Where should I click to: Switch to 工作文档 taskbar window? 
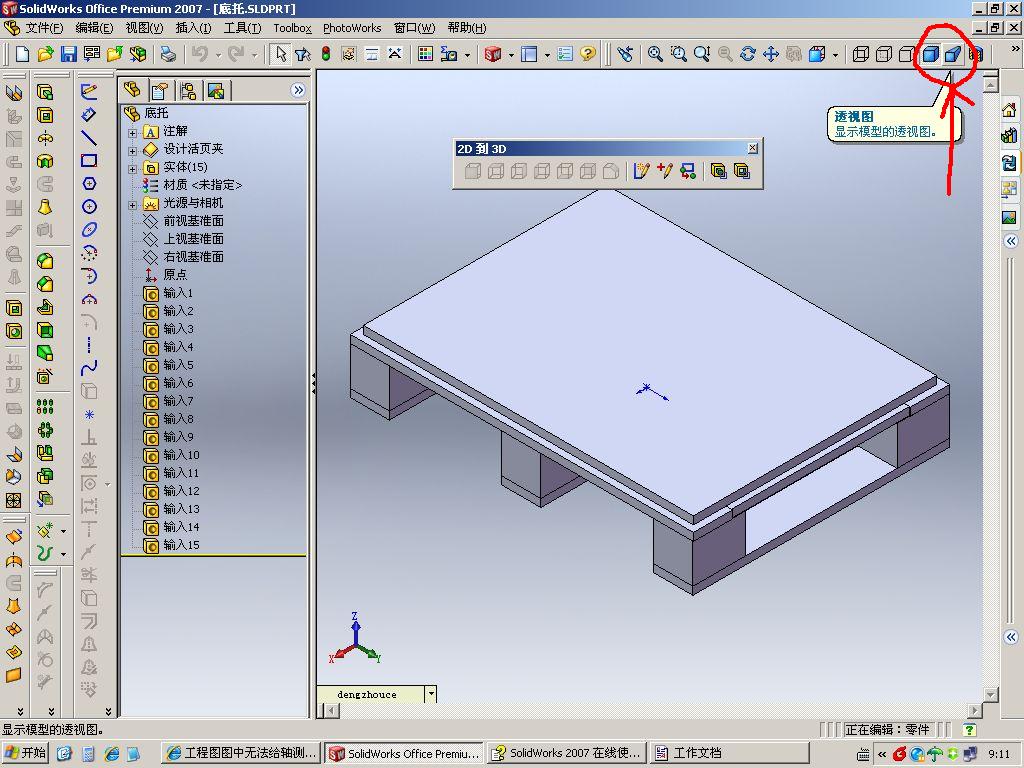pyautogui.click(x=729, y=752)
